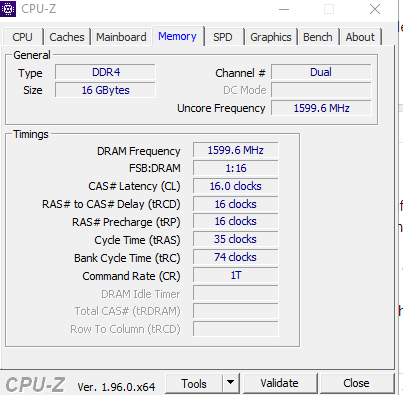403x395 pixels.
Task: Expand the Tools dropdown arrow
Action: click(x=231, y=383)
